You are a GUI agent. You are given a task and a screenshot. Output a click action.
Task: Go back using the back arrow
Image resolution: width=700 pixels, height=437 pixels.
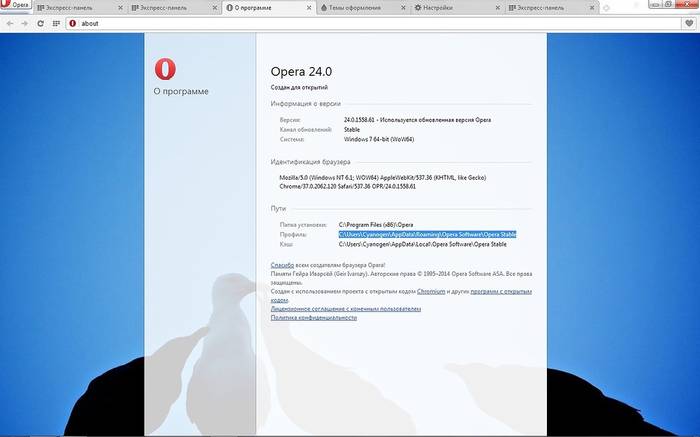9,22
